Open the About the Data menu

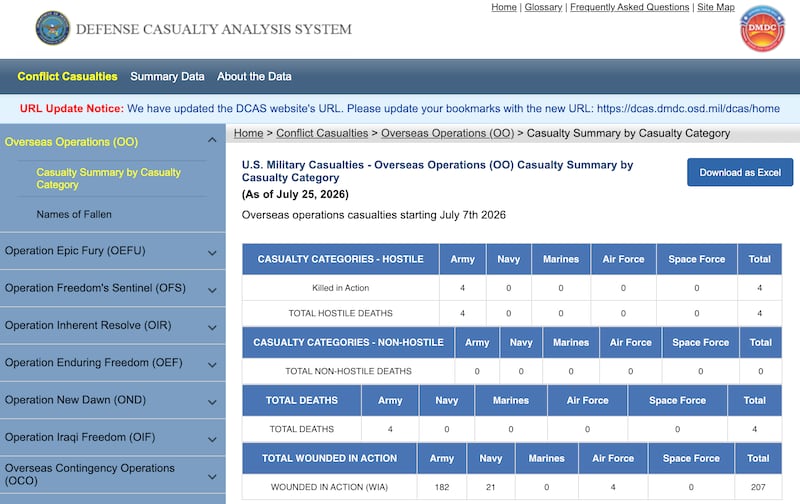pyautogui.click(x=254, y=77)
